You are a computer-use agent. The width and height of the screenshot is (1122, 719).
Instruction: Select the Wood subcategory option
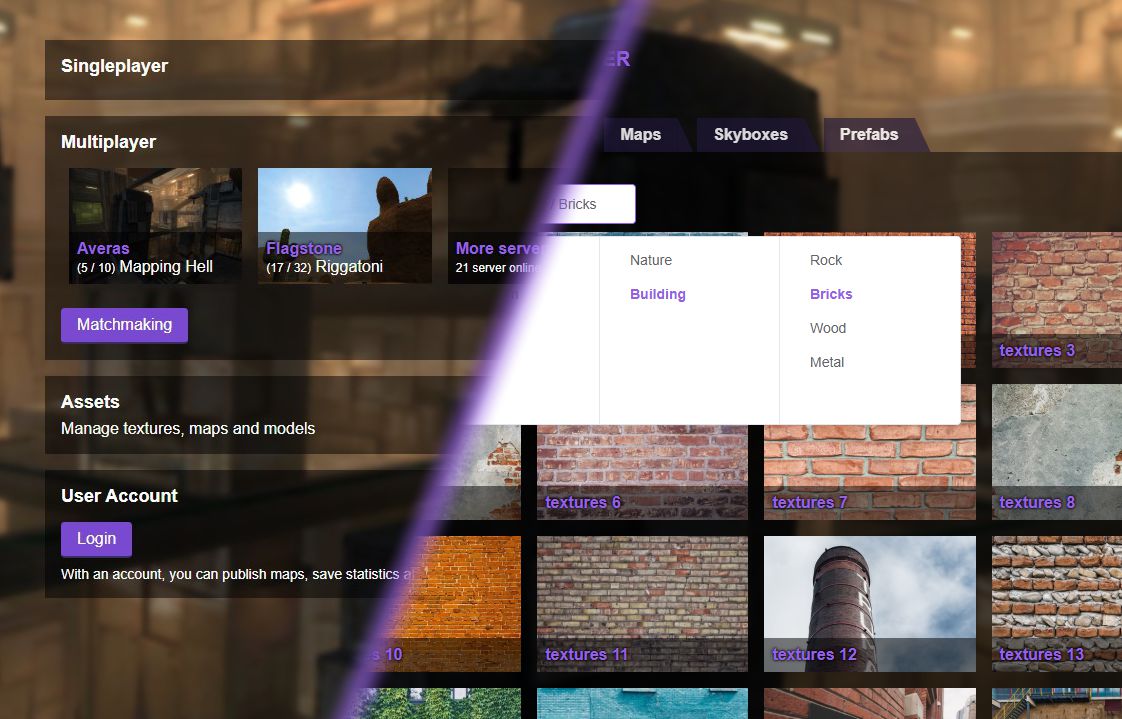[828, 328]
